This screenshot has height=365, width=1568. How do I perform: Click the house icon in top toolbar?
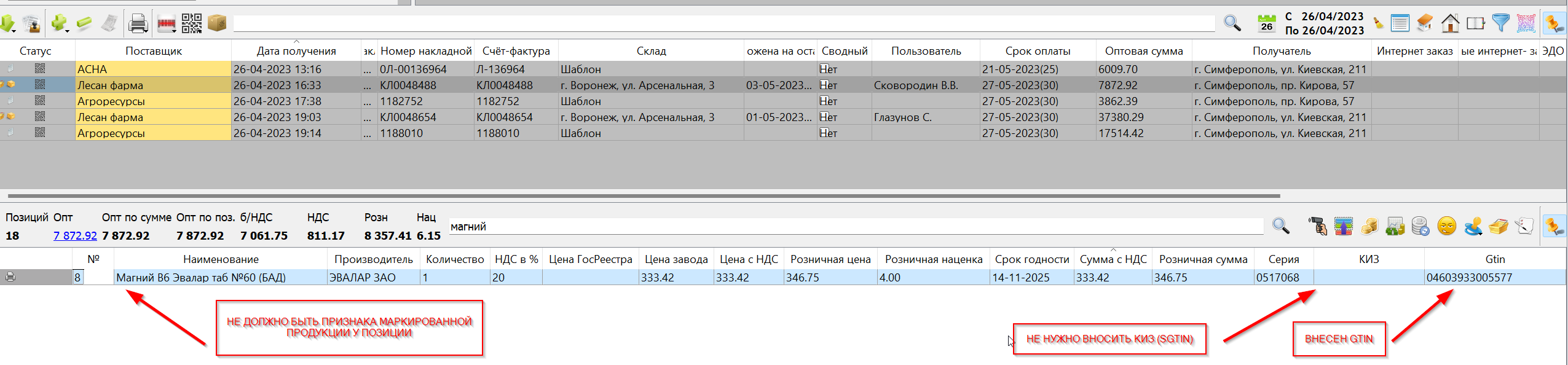click(x=1450, y=23)
